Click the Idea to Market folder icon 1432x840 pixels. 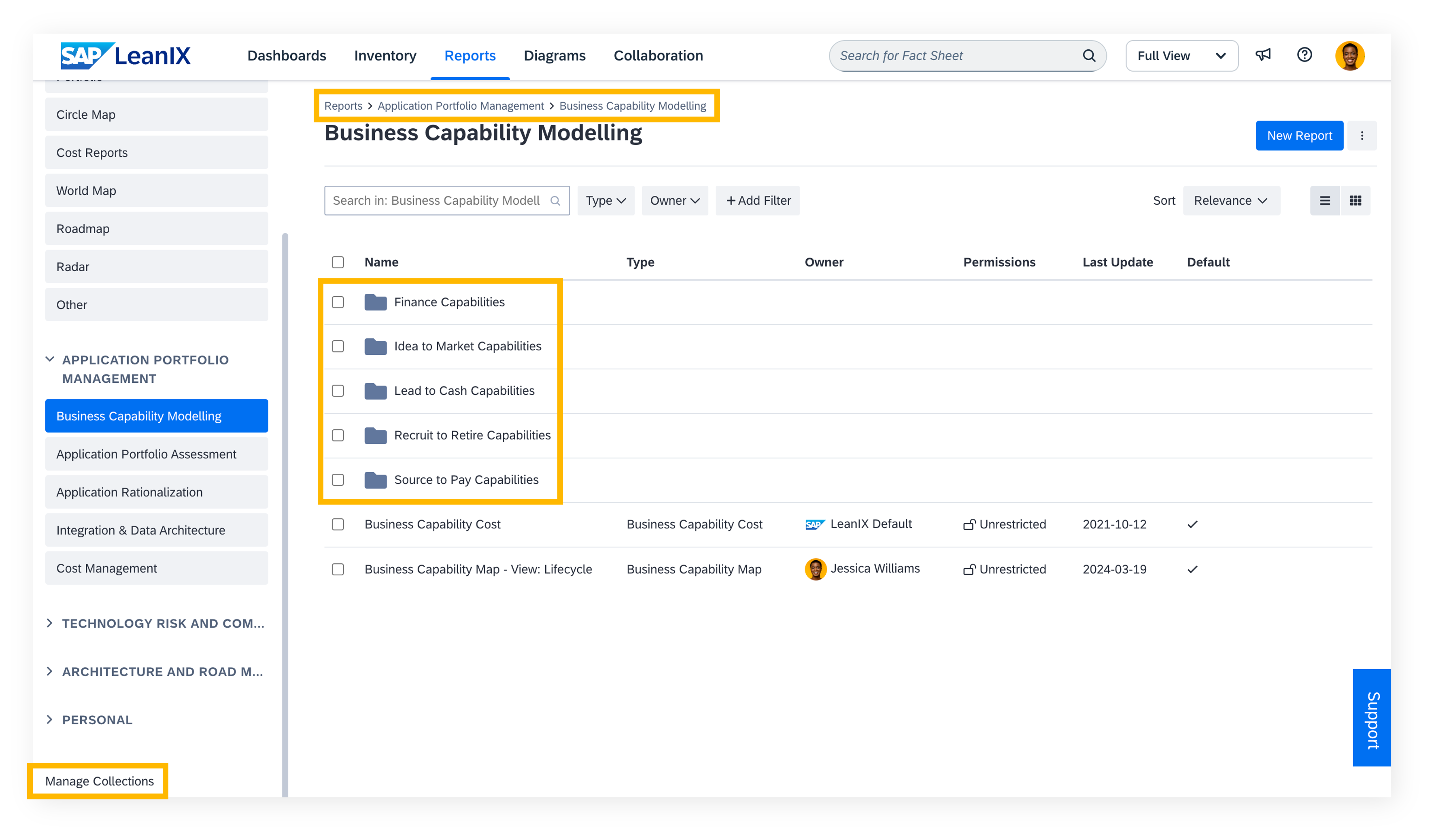376,346
